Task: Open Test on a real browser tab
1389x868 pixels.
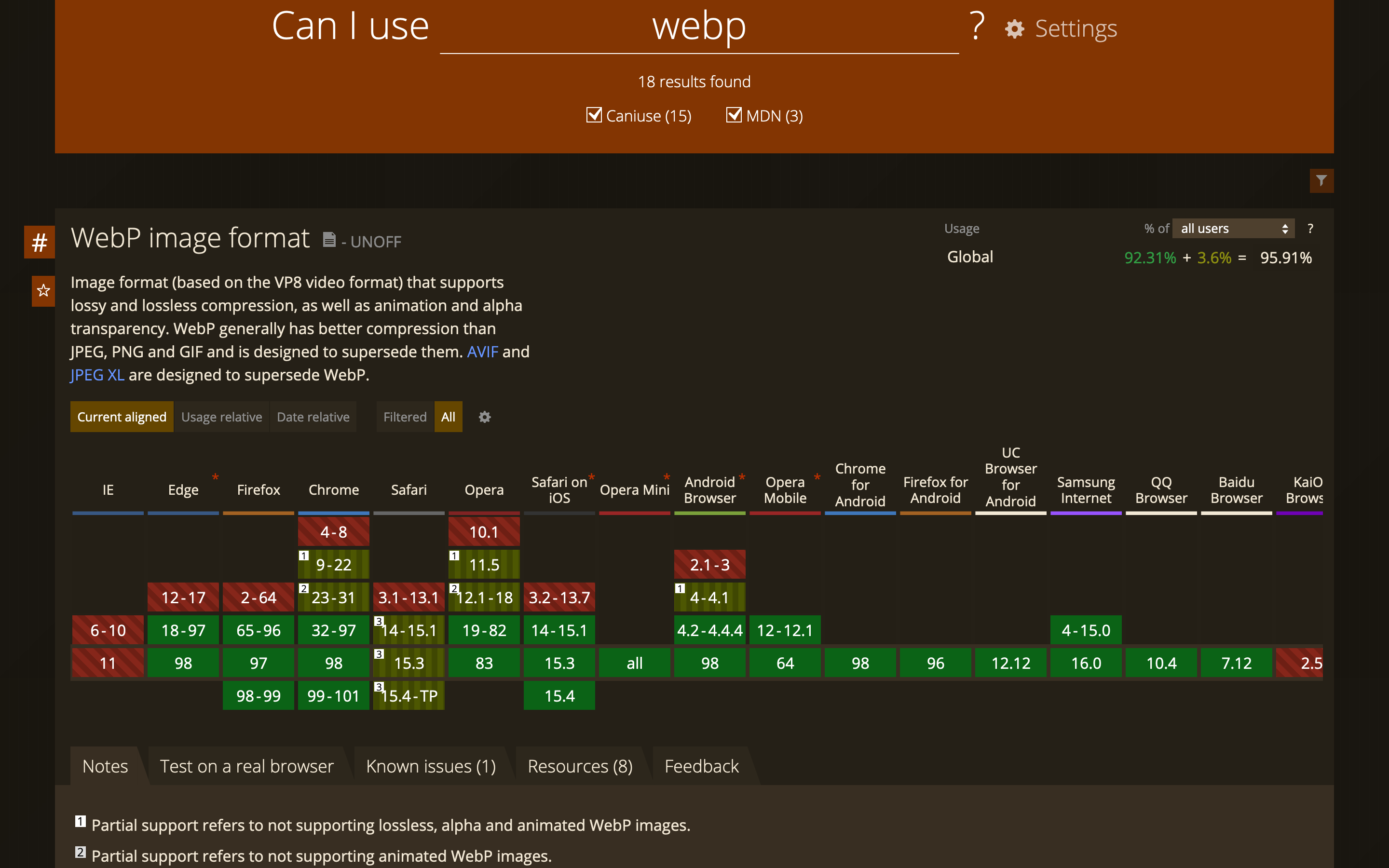Action: point(246,766)
